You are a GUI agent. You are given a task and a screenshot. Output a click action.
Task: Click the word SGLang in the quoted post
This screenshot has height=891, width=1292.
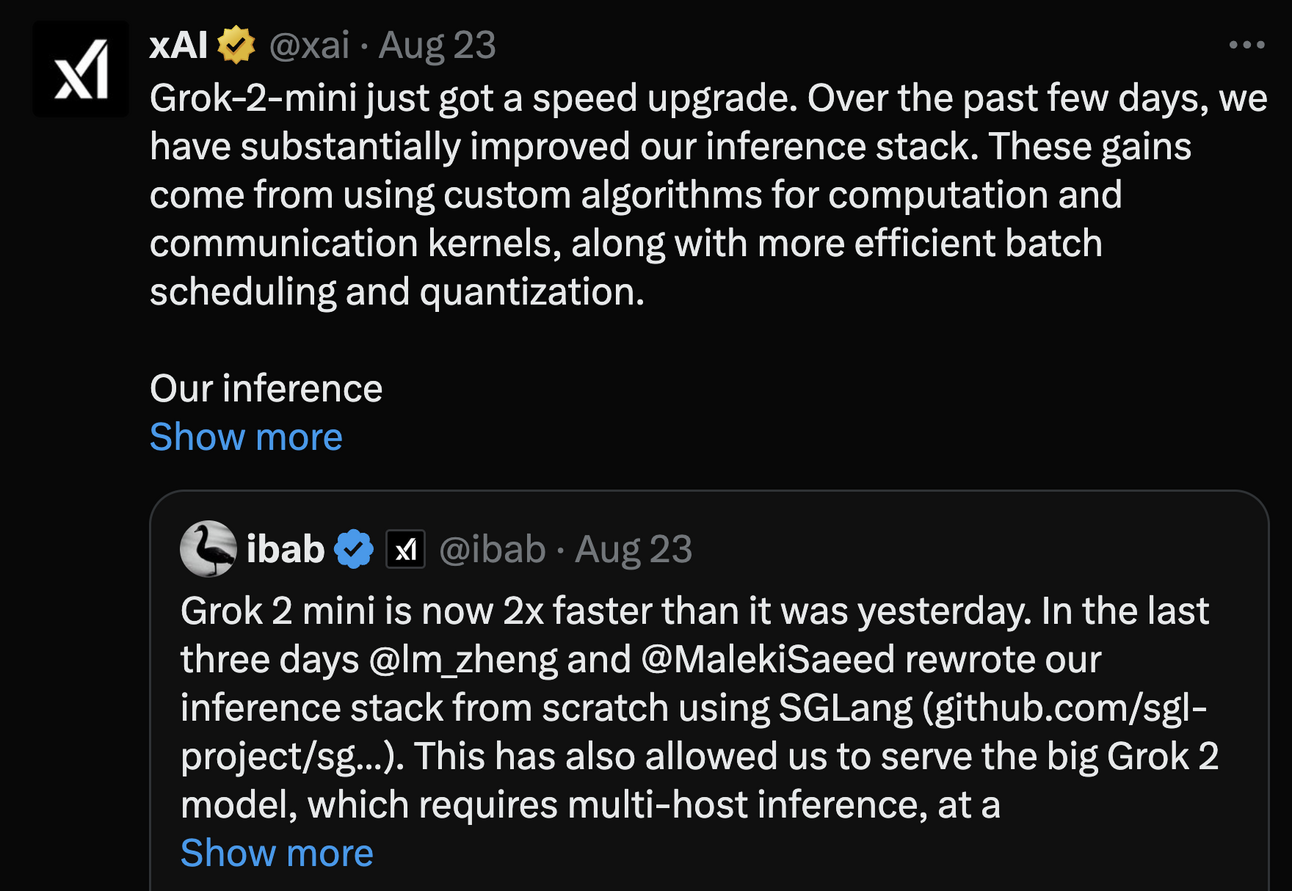(845, 708)
